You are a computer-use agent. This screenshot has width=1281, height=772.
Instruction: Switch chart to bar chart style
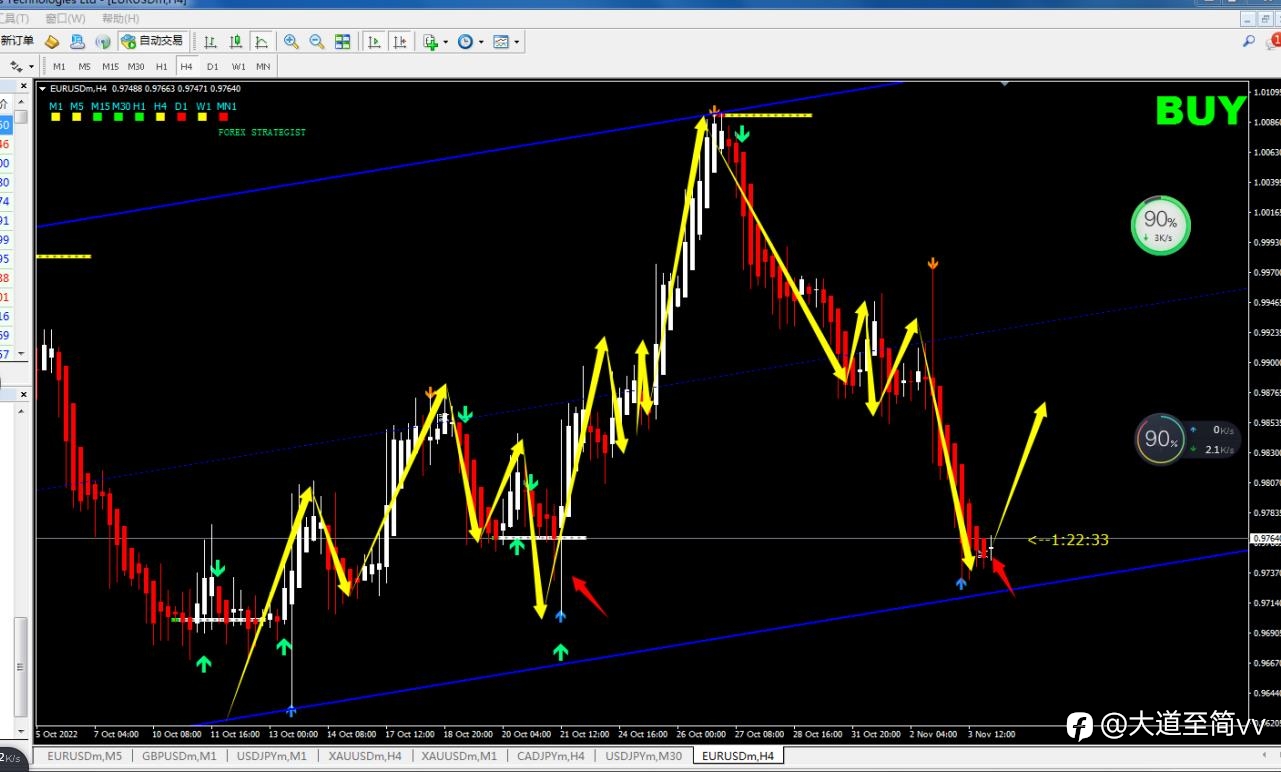211,42
